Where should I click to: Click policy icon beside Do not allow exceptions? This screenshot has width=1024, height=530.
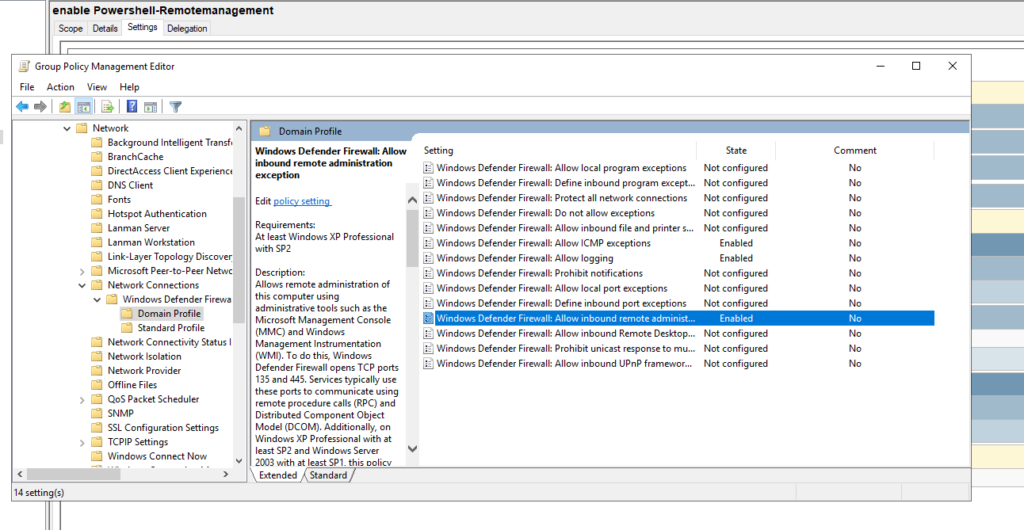click(x=428, y=213)
